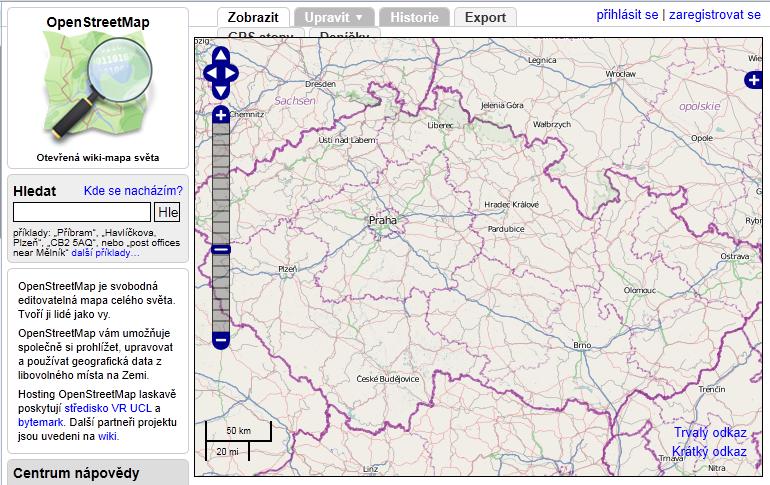Viewport: 770px width, 485px height.
Task: Open the layer switcher plus button on the map's right edge
Action: [x=753, y=80]
